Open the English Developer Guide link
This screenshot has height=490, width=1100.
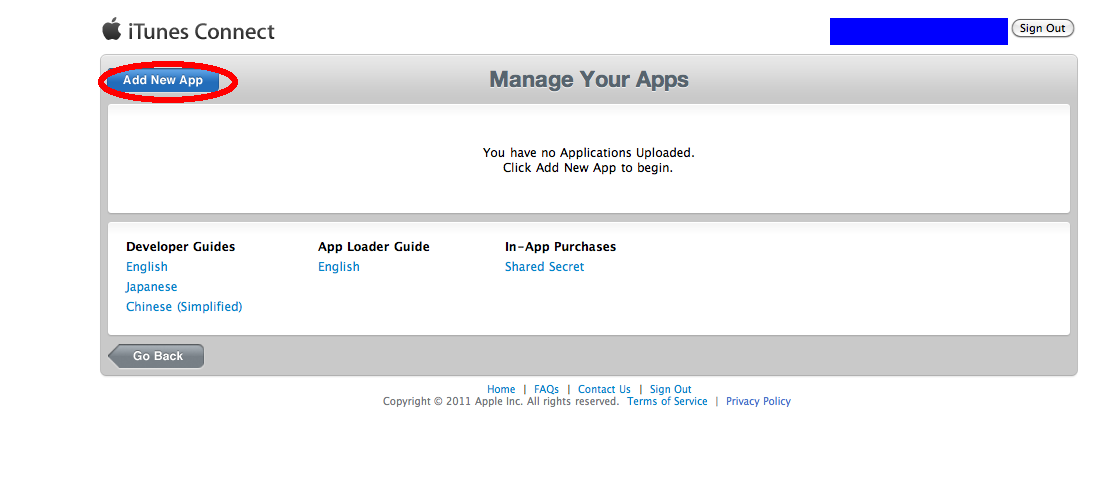(147, 267)
